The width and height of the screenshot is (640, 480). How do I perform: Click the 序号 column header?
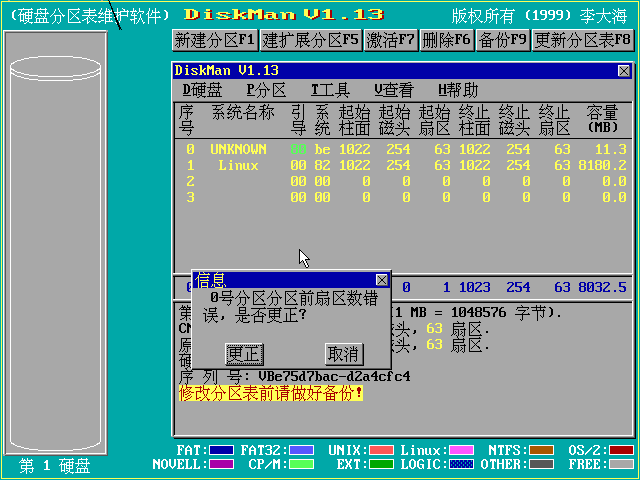coord(186,120)
